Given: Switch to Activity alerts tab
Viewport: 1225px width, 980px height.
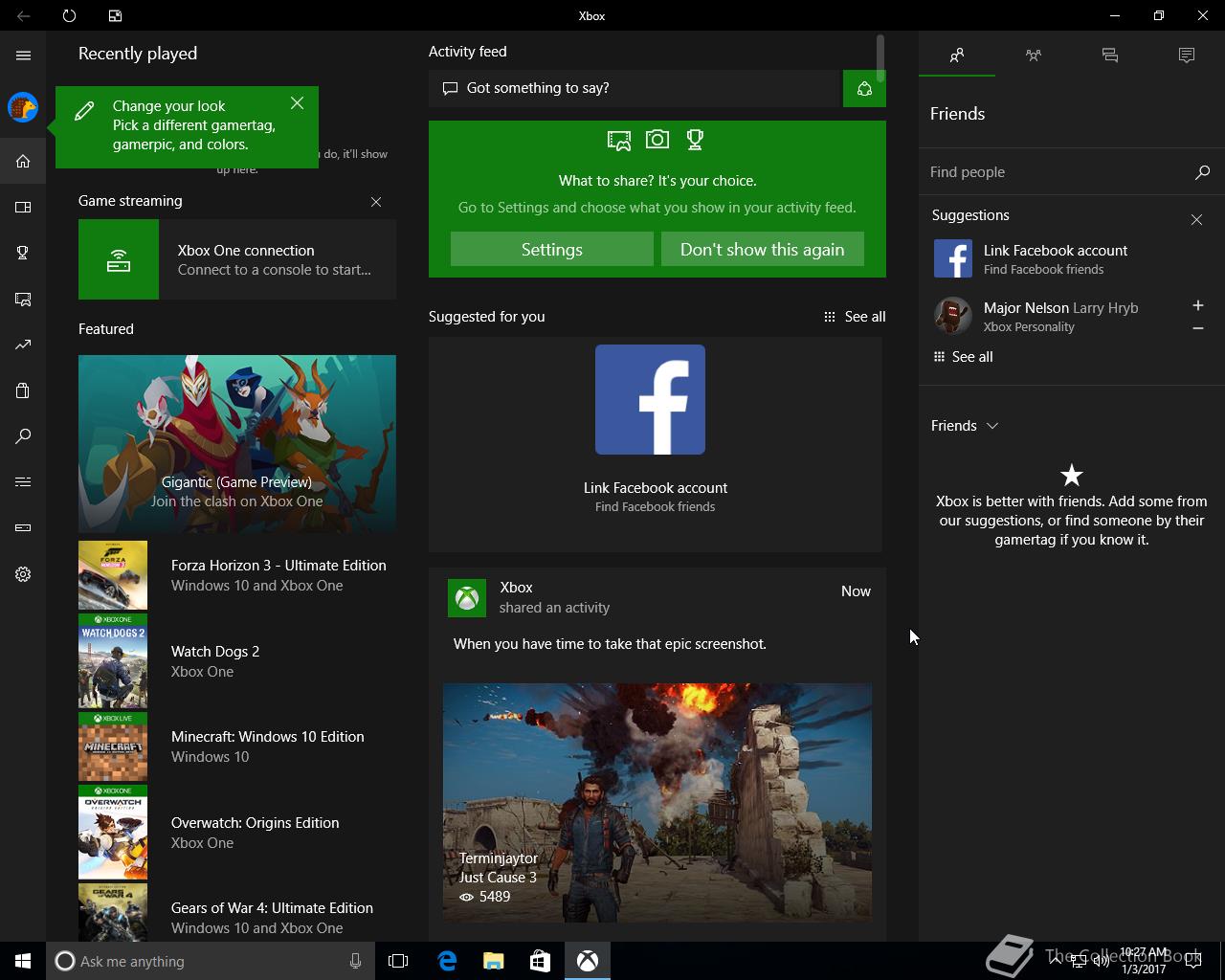Looking at the screenshot, I should (x=1187, y=56).
